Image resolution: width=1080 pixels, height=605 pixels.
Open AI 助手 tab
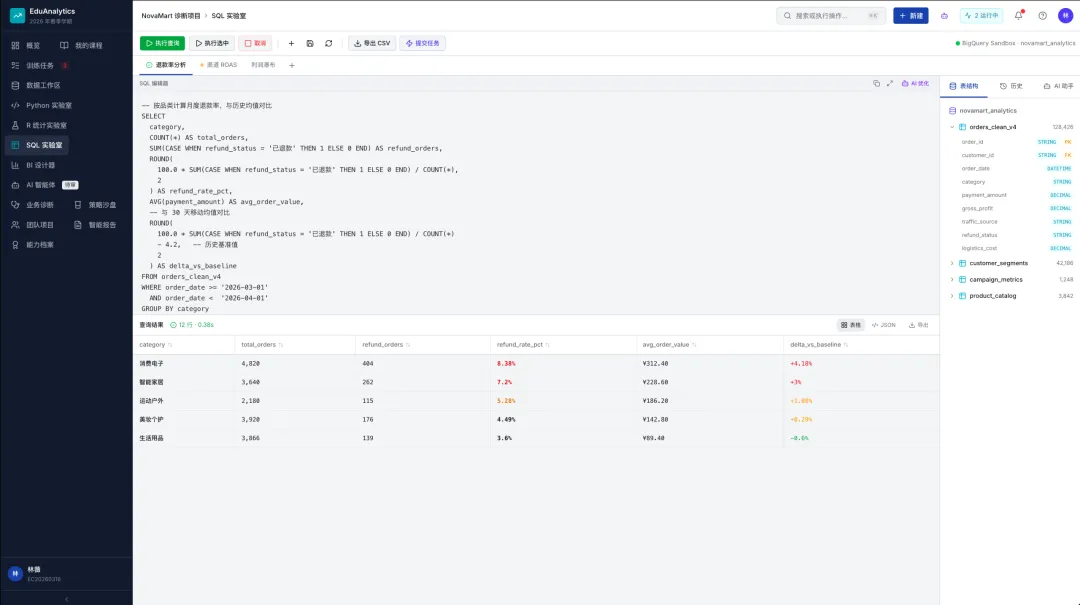(1058, 86)
